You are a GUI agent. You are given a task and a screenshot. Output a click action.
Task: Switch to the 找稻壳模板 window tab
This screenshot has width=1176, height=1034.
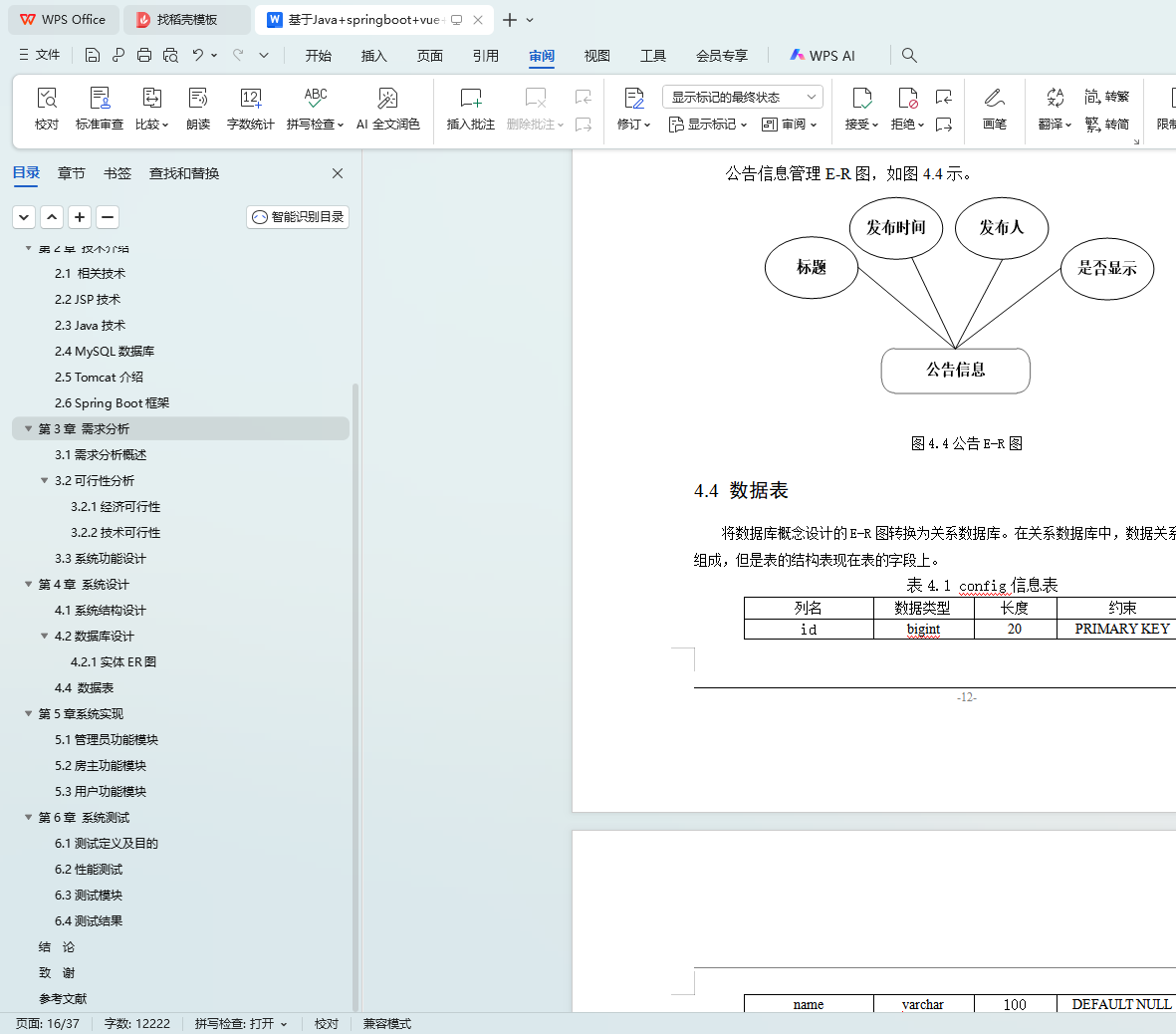coord(186,20)
